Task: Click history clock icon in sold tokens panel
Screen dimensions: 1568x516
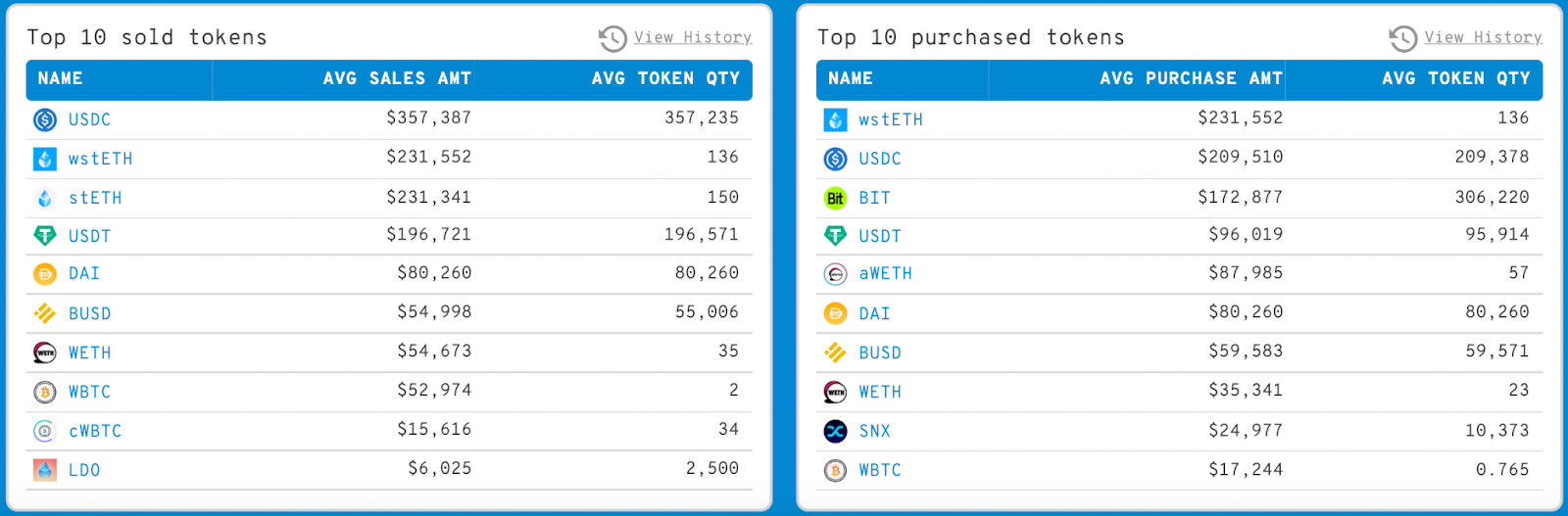Action: pos(612,38)
